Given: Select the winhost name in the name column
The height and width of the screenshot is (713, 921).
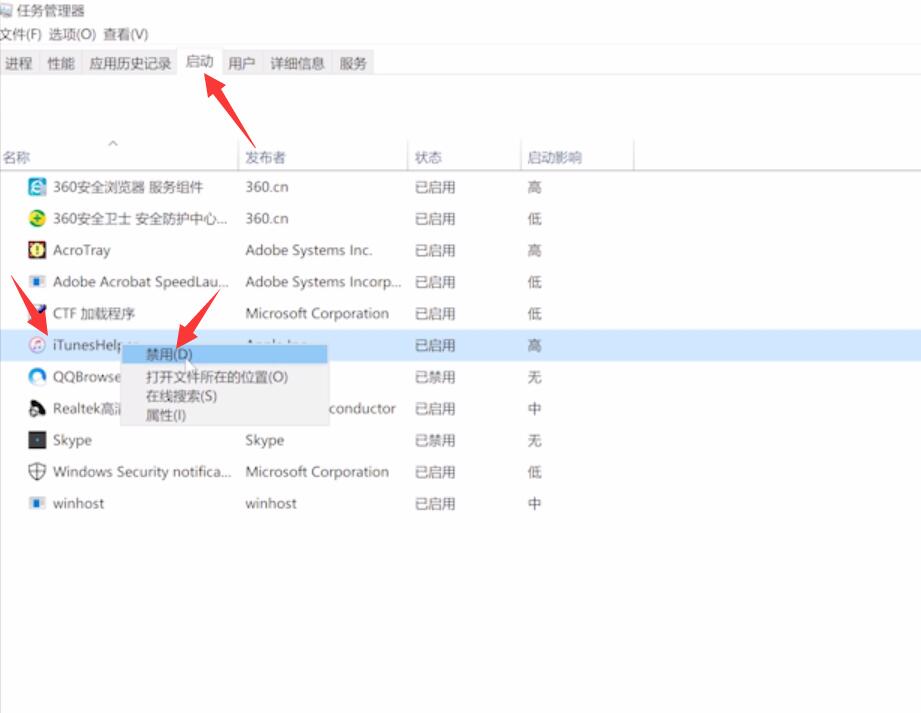Looking at the screenshot, I should (x=79, y=504).
